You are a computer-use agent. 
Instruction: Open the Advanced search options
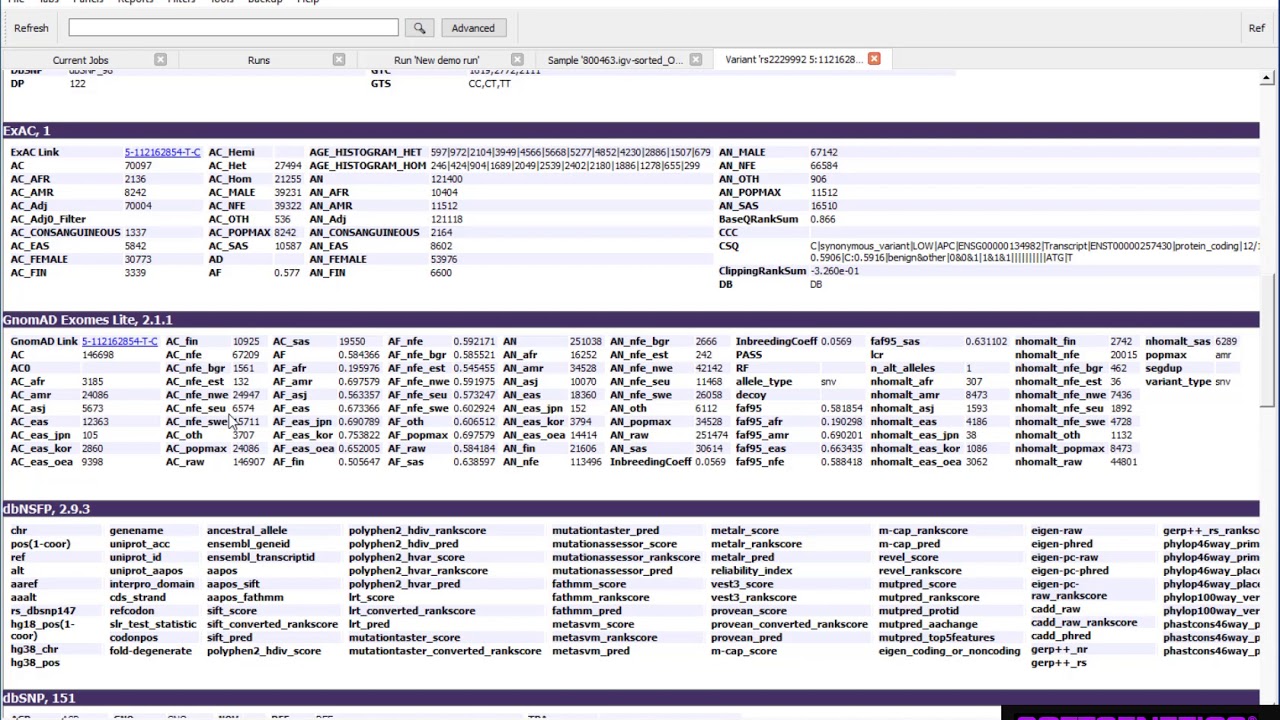[x=473, y=28]
